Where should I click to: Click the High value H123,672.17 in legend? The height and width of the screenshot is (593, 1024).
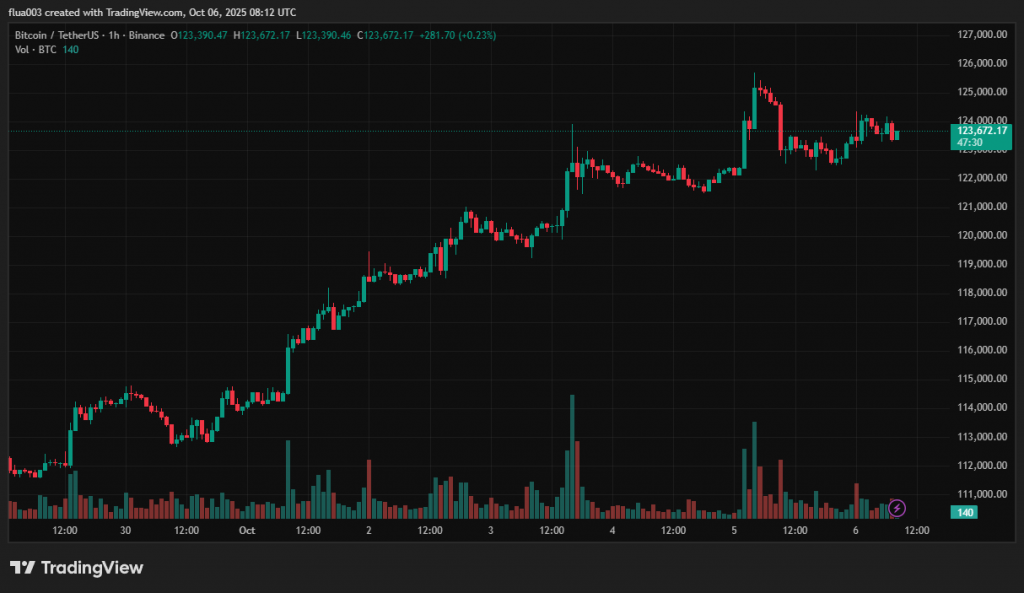pyautogui.click(x=264, y=35)
